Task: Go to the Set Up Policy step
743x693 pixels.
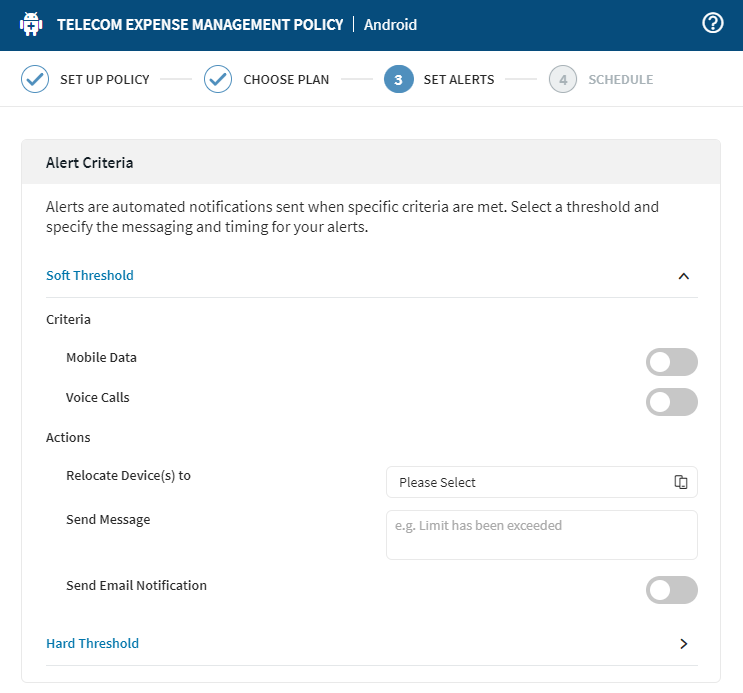Action: tap(104, 80)
